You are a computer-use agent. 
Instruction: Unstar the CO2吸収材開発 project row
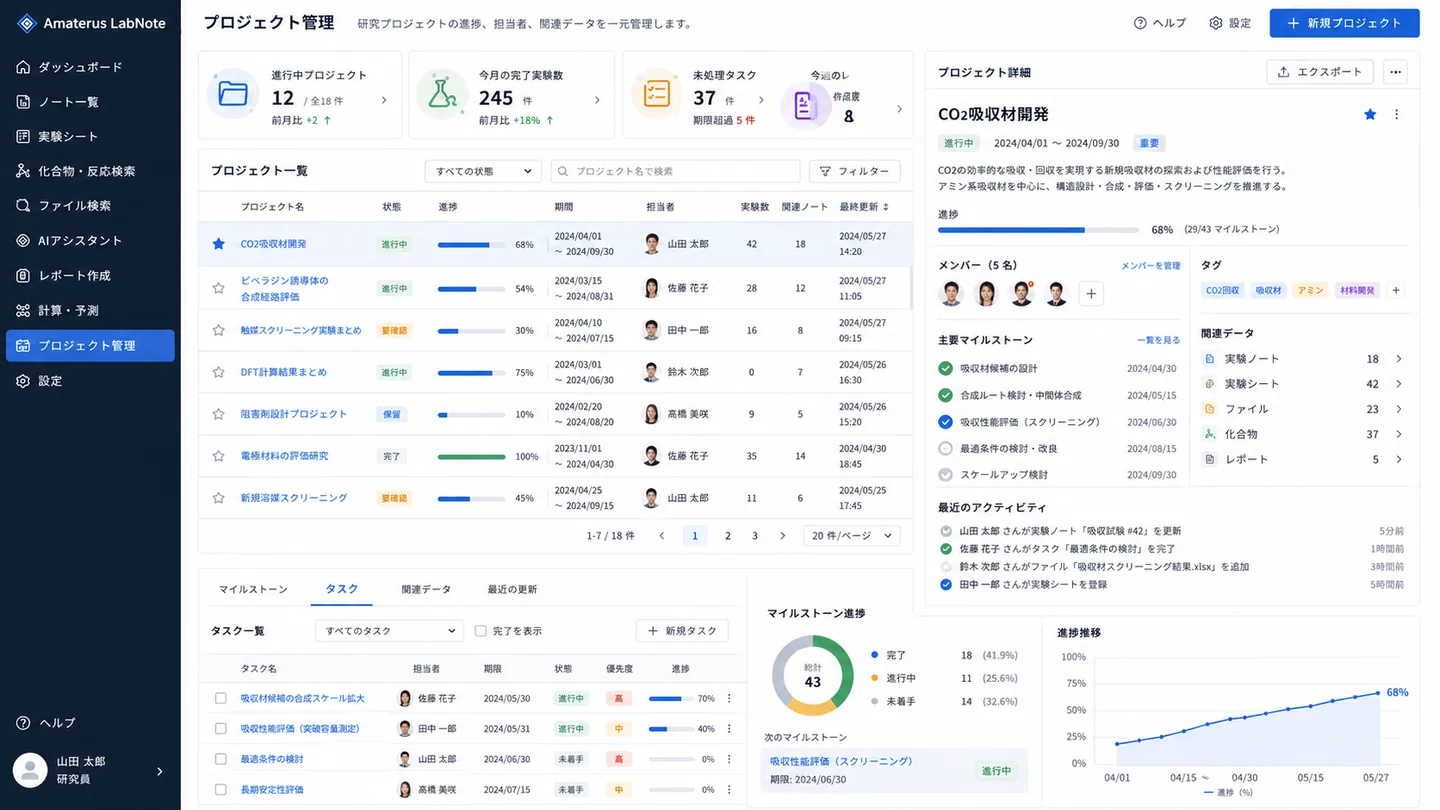(218, 244)
